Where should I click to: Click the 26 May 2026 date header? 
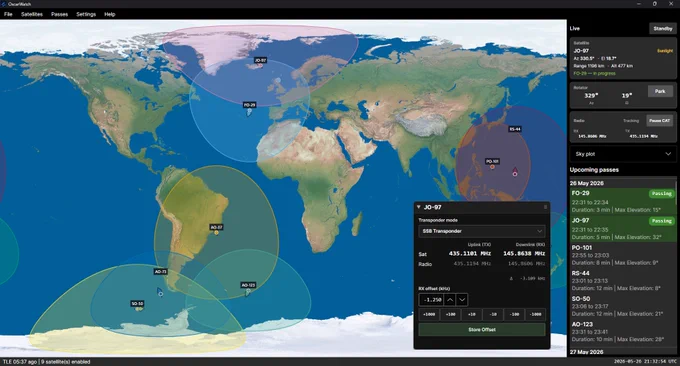(x=587, y=183)
